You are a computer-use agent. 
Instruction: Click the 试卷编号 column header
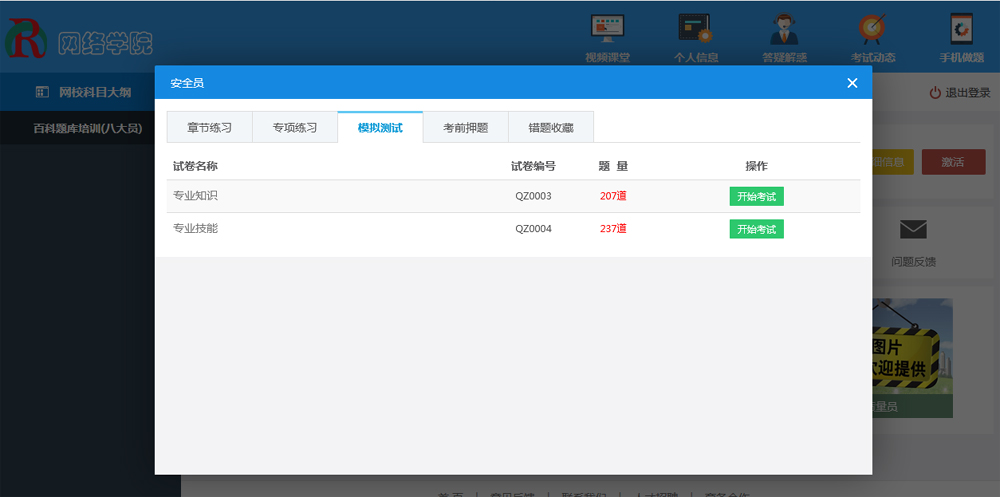[x=533, y=167]
